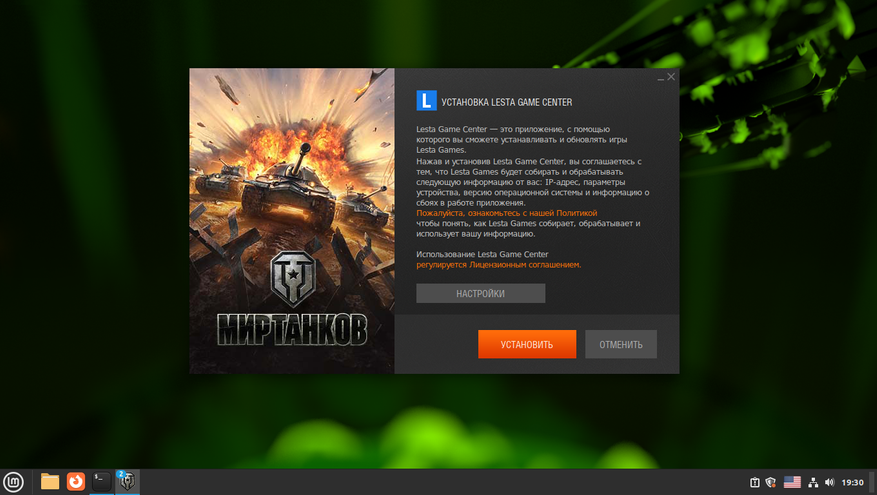Open the update manager shield icon
877x495 pixels.
click(771, 482)
